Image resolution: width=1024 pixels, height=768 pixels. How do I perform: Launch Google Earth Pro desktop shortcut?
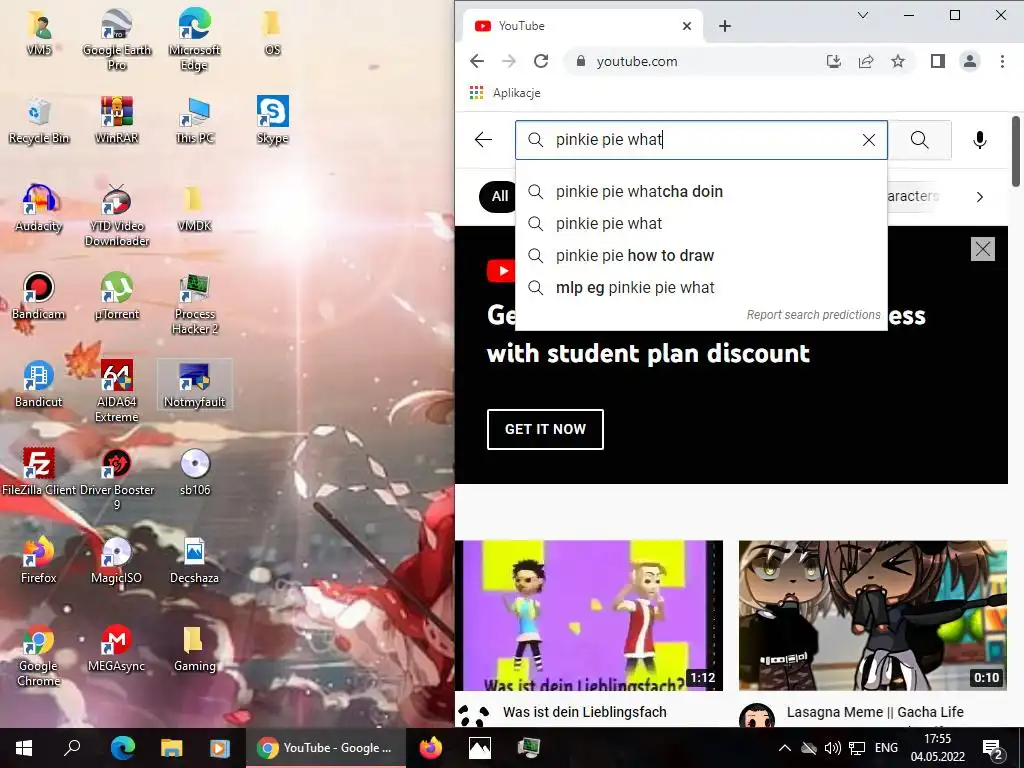click(116, 39)
